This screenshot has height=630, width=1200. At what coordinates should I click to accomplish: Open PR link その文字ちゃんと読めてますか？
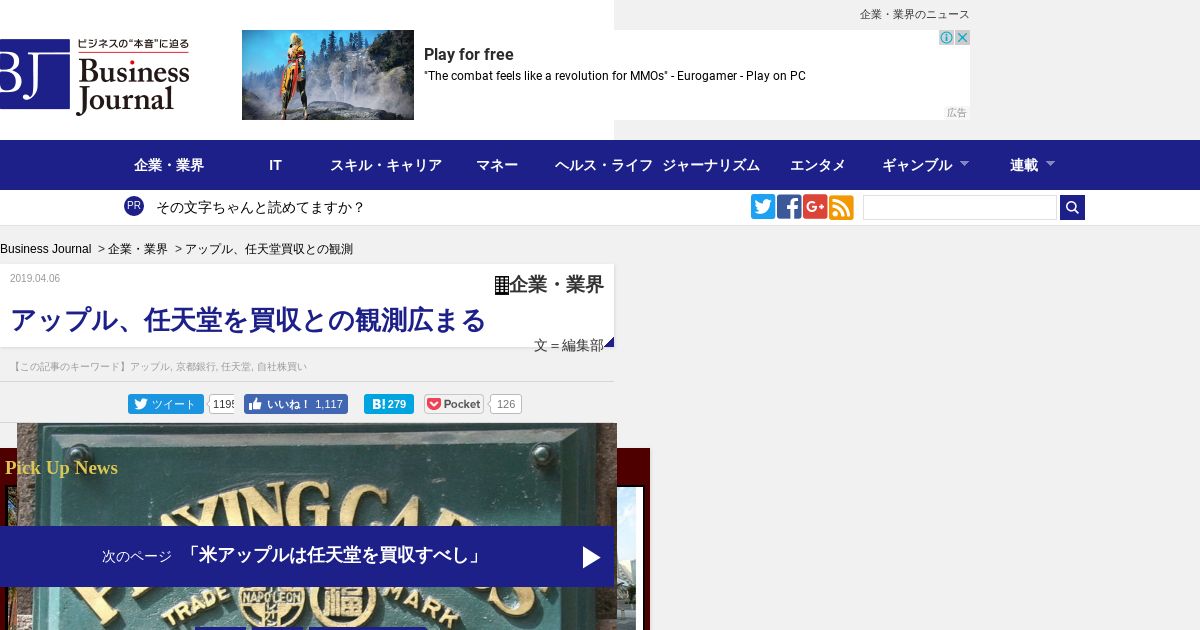[260, 207]
